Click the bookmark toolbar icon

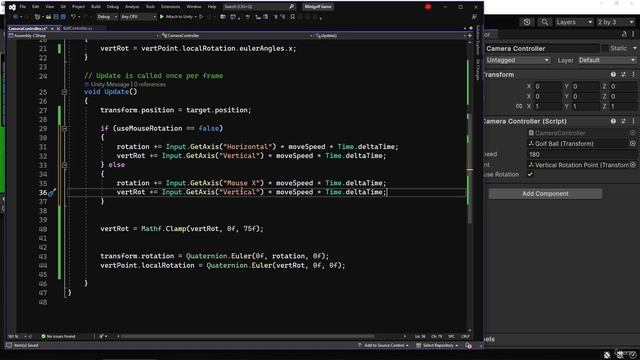(292, 17)
